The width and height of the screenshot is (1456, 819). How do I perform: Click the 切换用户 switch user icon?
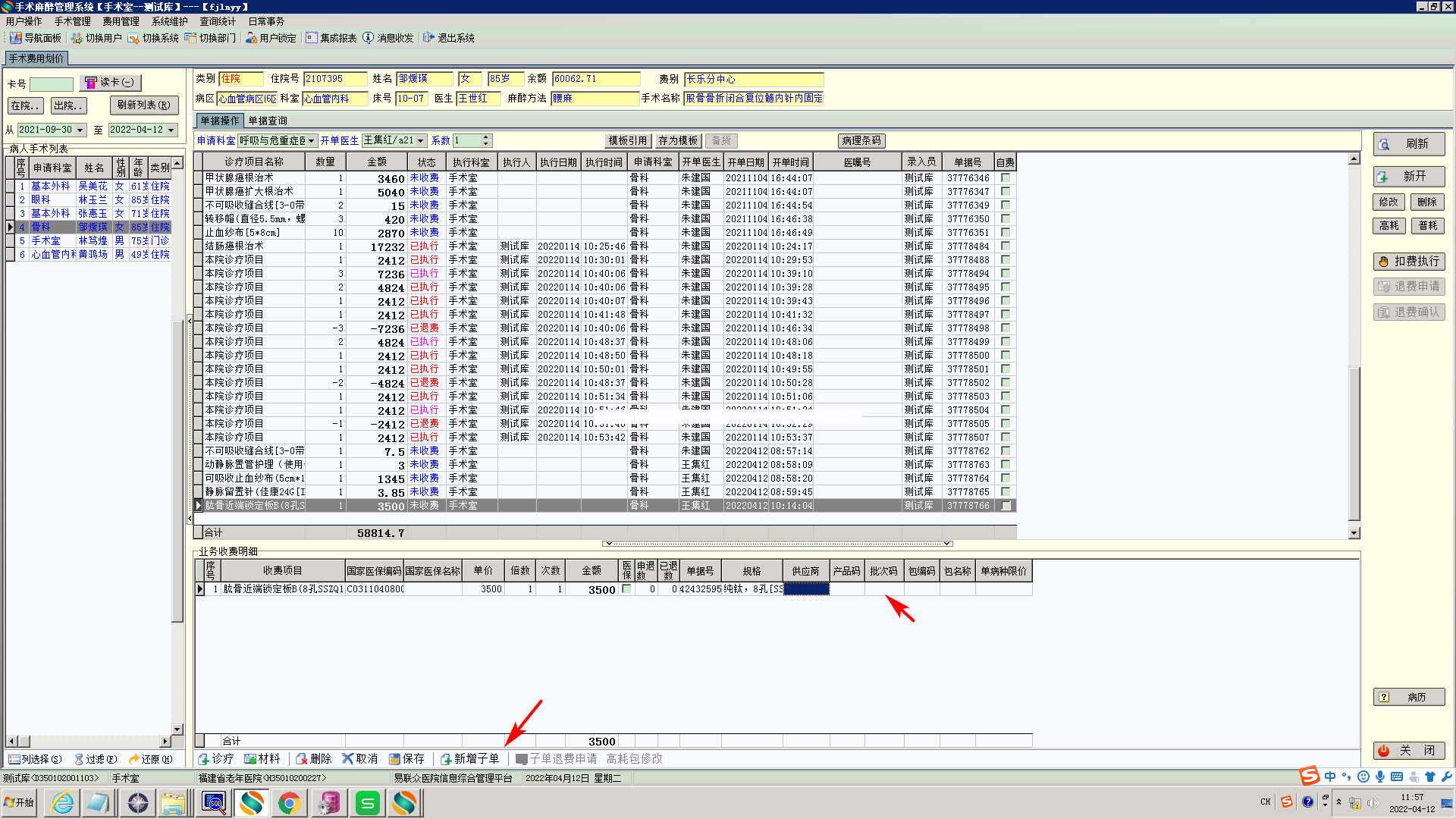pyautogui.click(x=77, y=38)
